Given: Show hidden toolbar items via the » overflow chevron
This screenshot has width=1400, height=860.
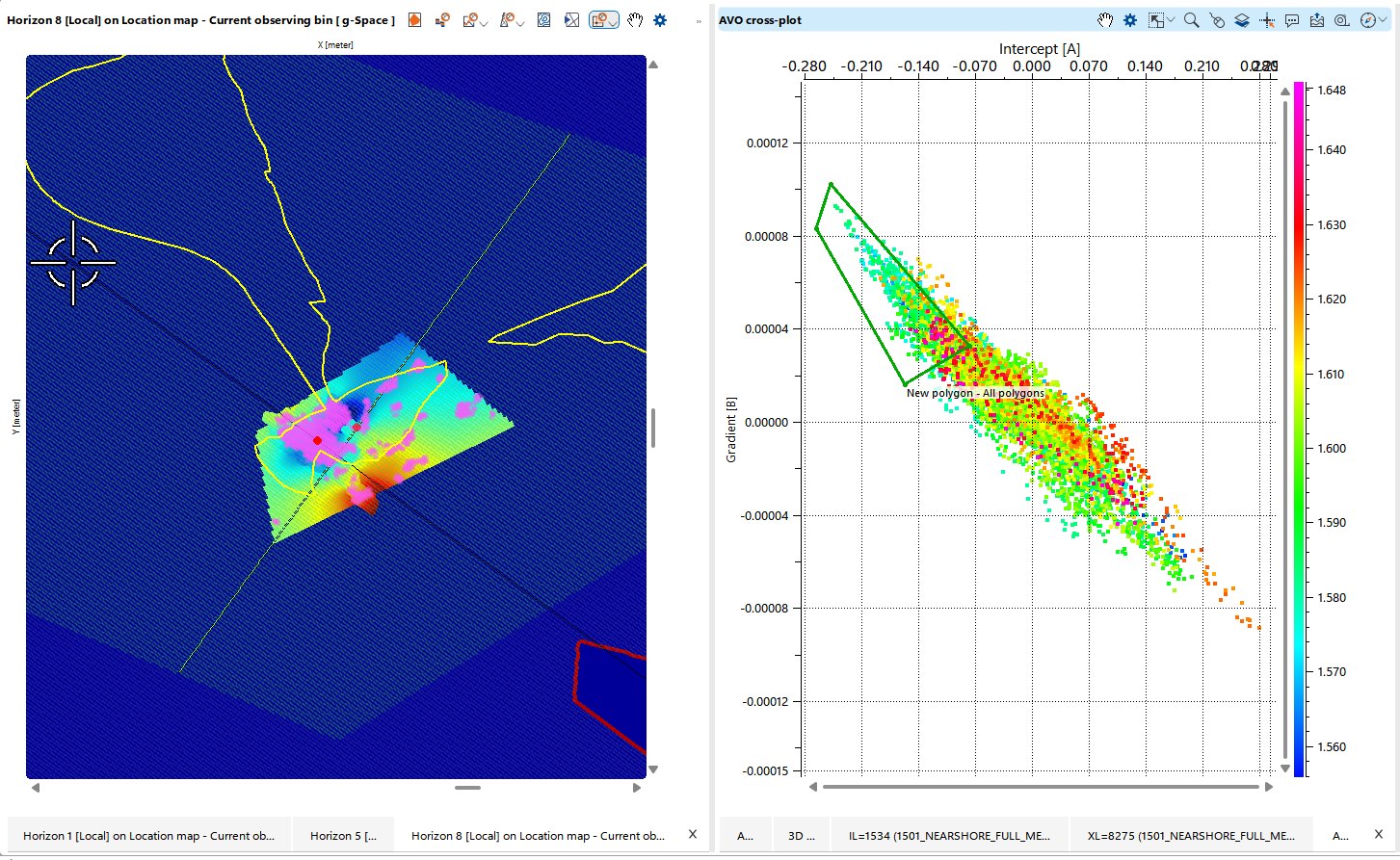Looking at the screenshot, I should coord(699,20).
